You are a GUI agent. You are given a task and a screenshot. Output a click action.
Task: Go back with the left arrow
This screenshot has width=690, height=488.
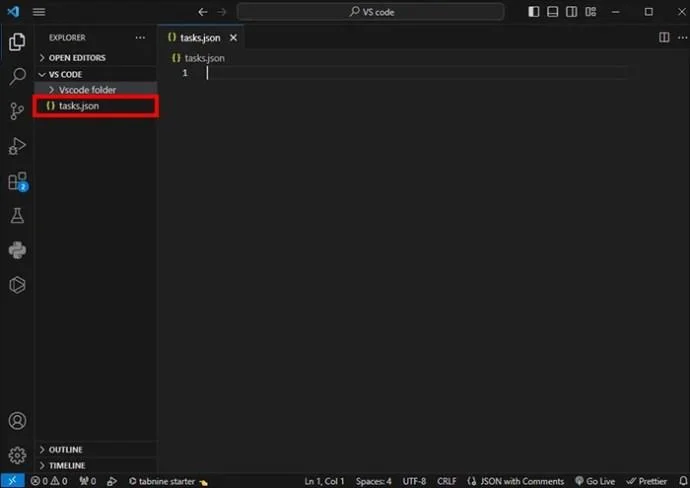[202, 12]
